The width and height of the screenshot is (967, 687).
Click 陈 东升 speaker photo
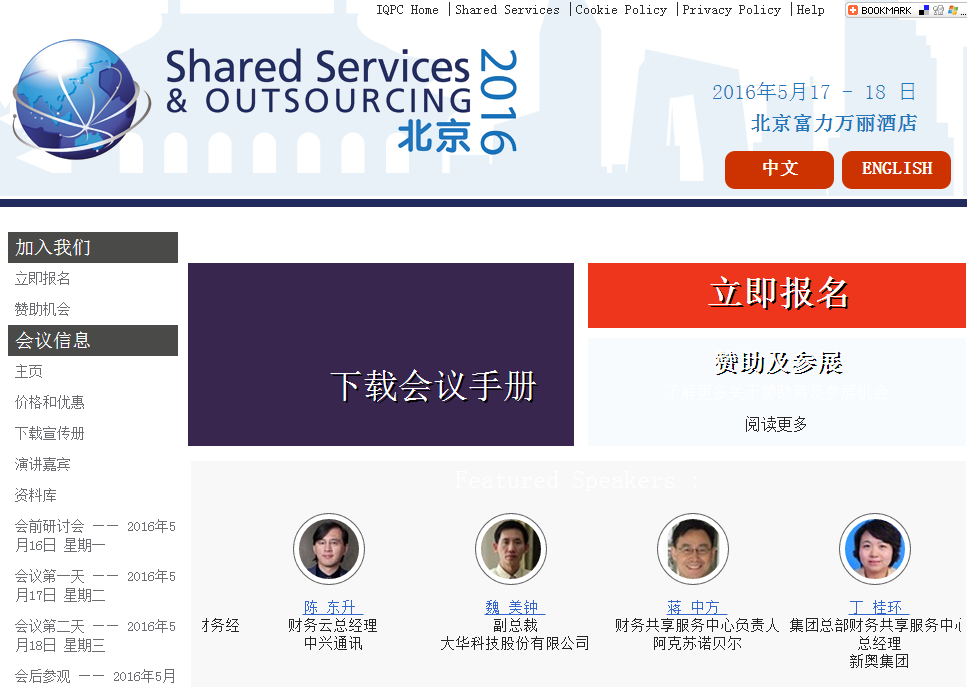[329, 549]
